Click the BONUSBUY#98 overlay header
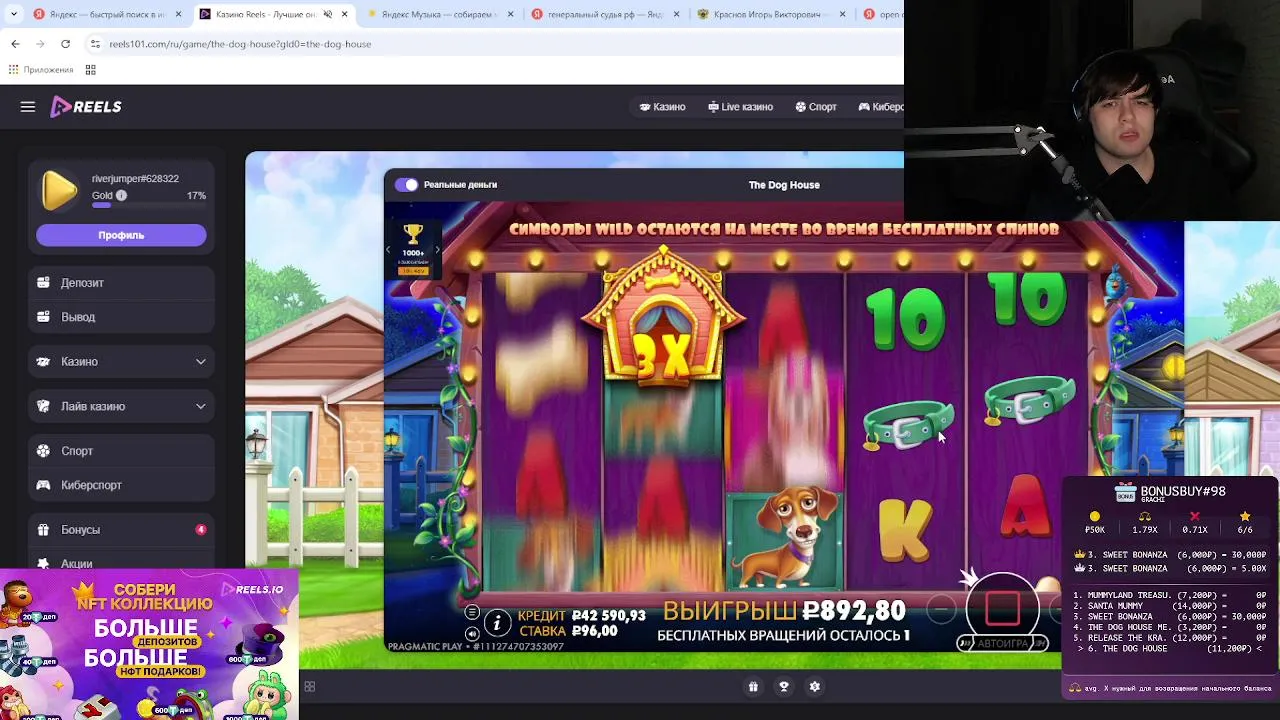 pyautogui.click(x=1170, y=492)
